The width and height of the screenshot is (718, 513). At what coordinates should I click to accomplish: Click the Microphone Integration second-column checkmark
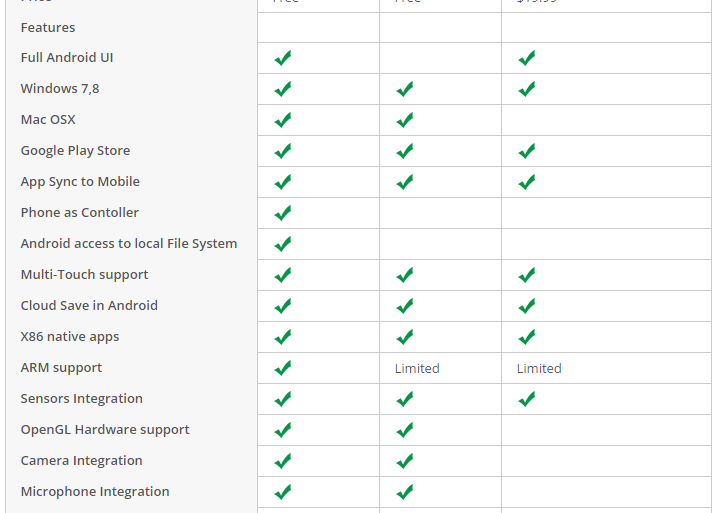(x=405, y=492)
